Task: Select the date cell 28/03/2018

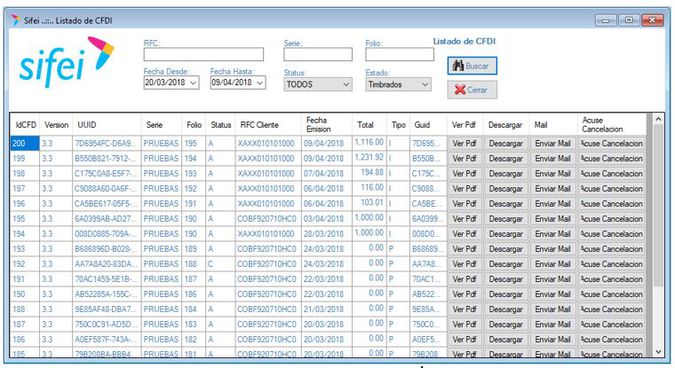Action: point(327,234)
